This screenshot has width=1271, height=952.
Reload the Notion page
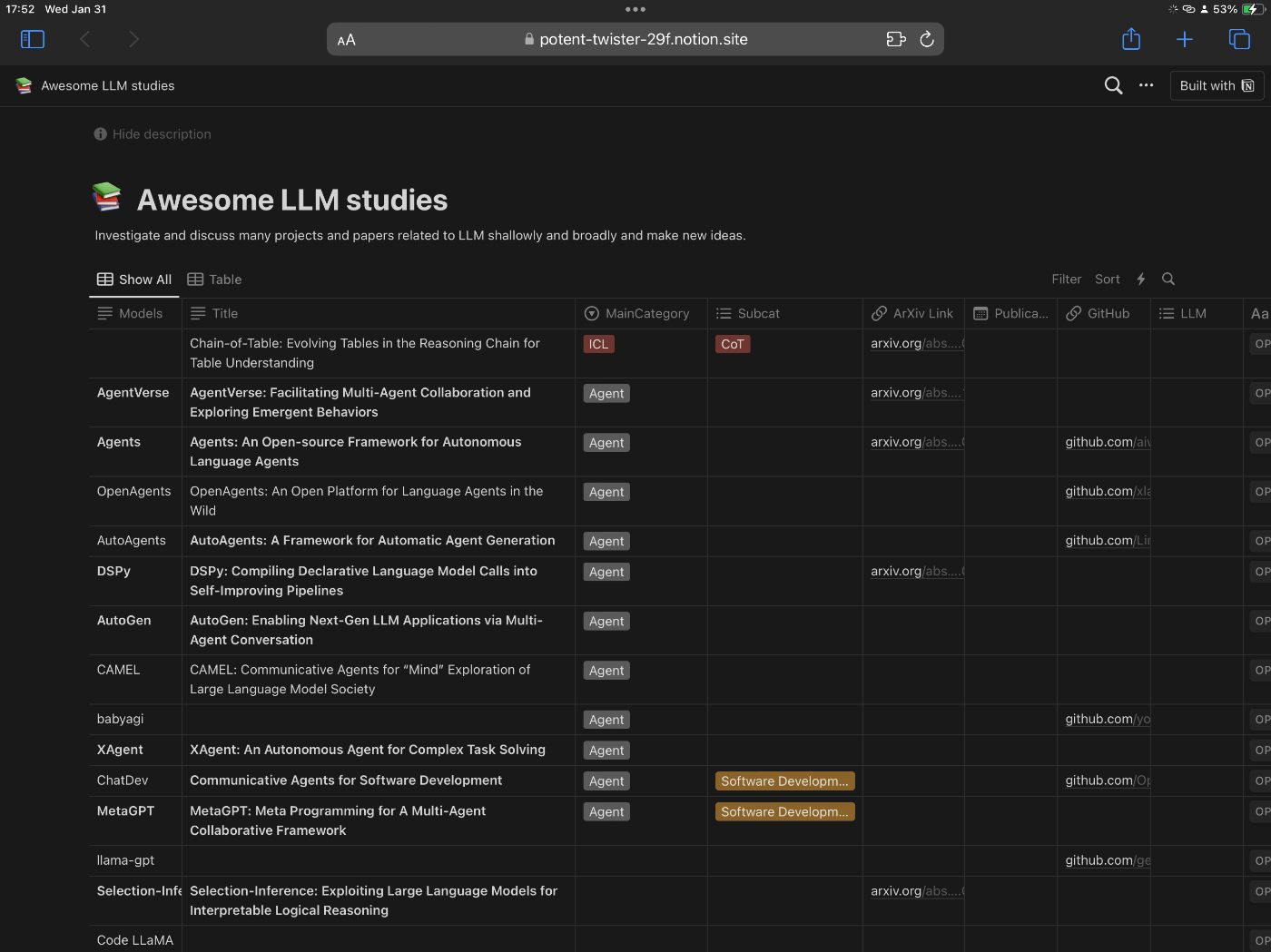pos(927,39)
